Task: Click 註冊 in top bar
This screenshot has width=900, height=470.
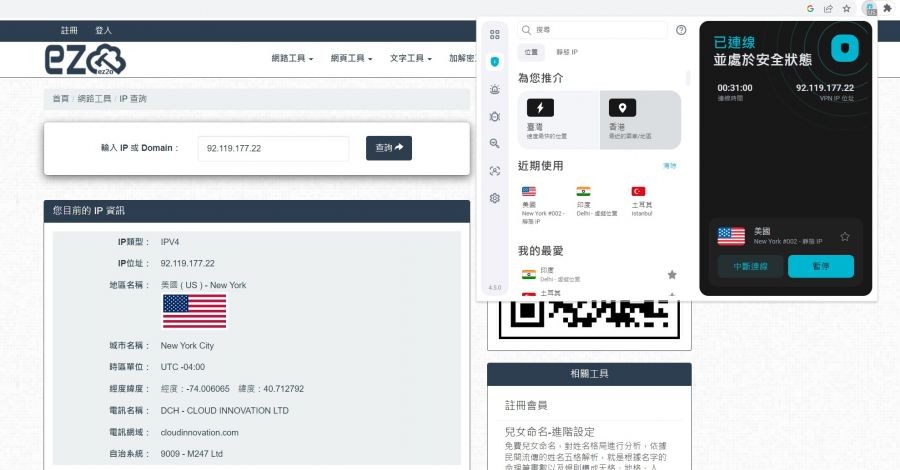Action: pos(69,30)
